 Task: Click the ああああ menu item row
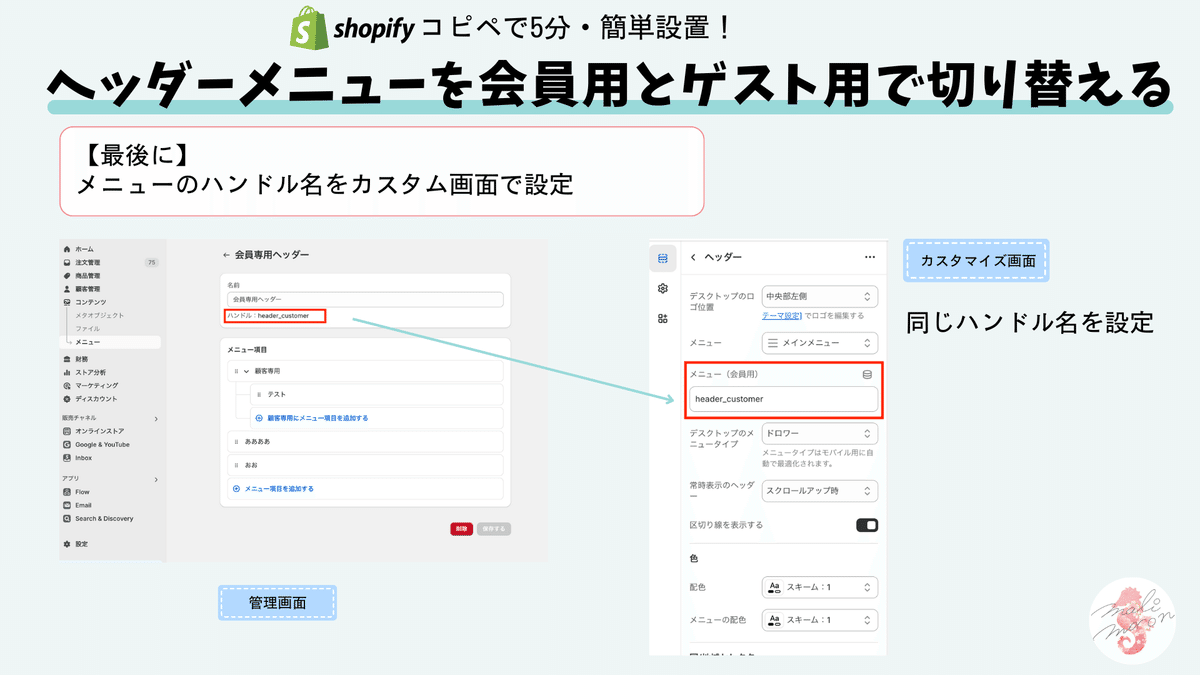[365, 440]
